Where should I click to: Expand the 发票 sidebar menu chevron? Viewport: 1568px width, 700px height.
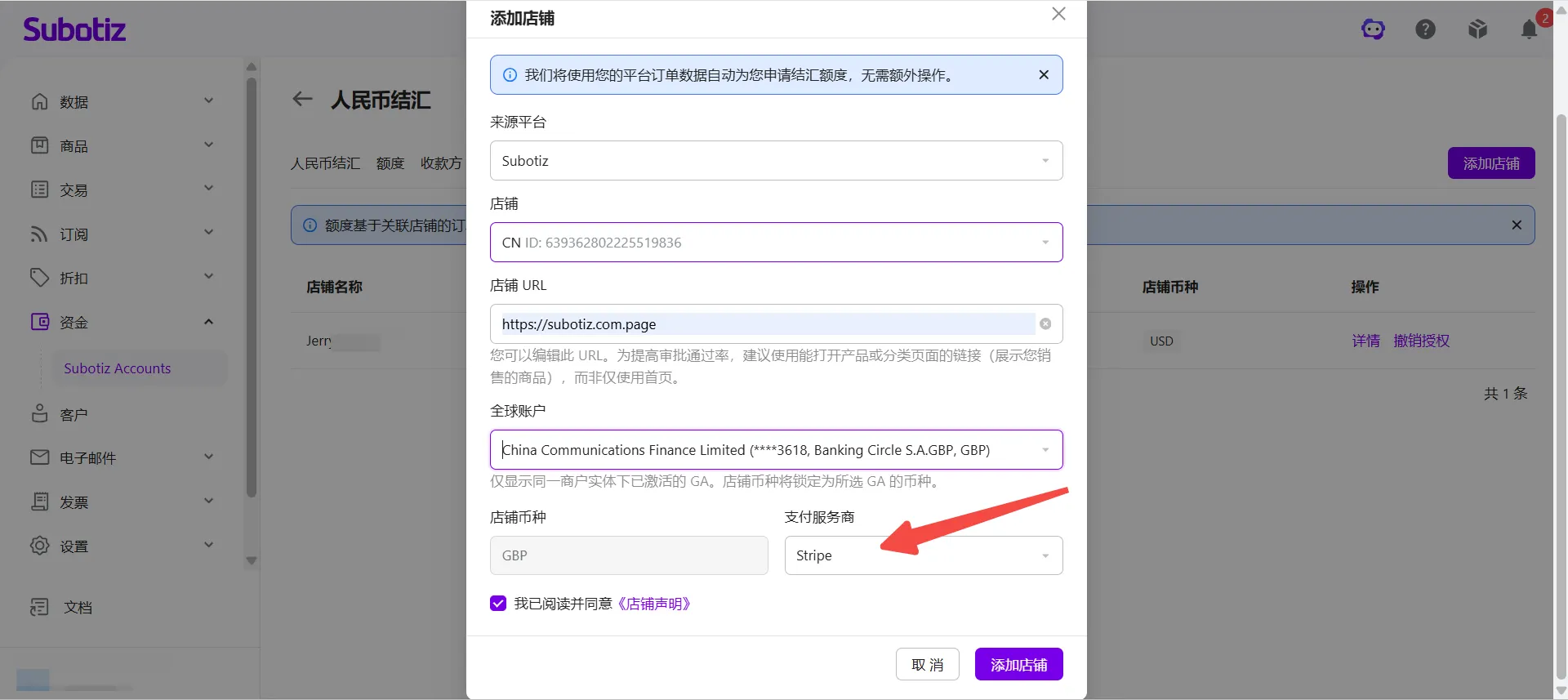209,501
